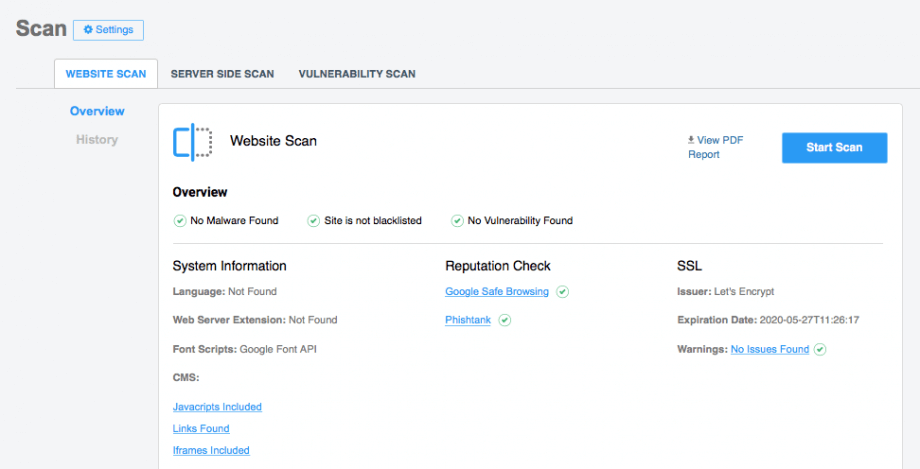This screenshot has height=469, width=920.
Task: Click the No Malware Found checkmark icon
Action: [x=180, y=221]
